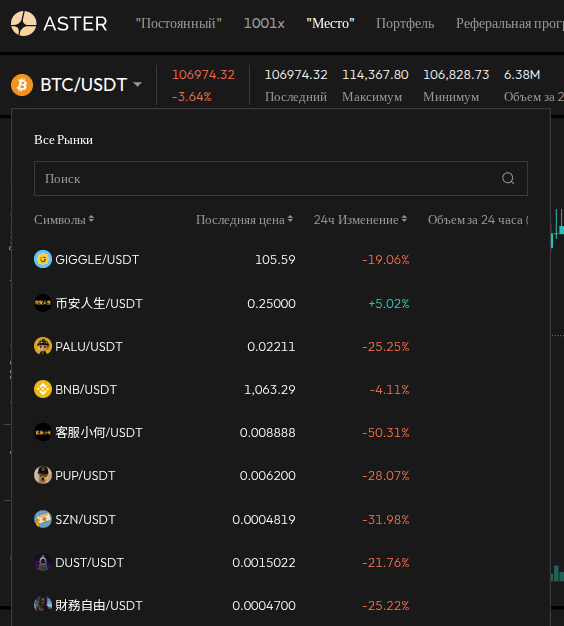The height and width of the screenshot is (626, 564).
Task: Click the +5.02% change value
Action: point(389,303)
